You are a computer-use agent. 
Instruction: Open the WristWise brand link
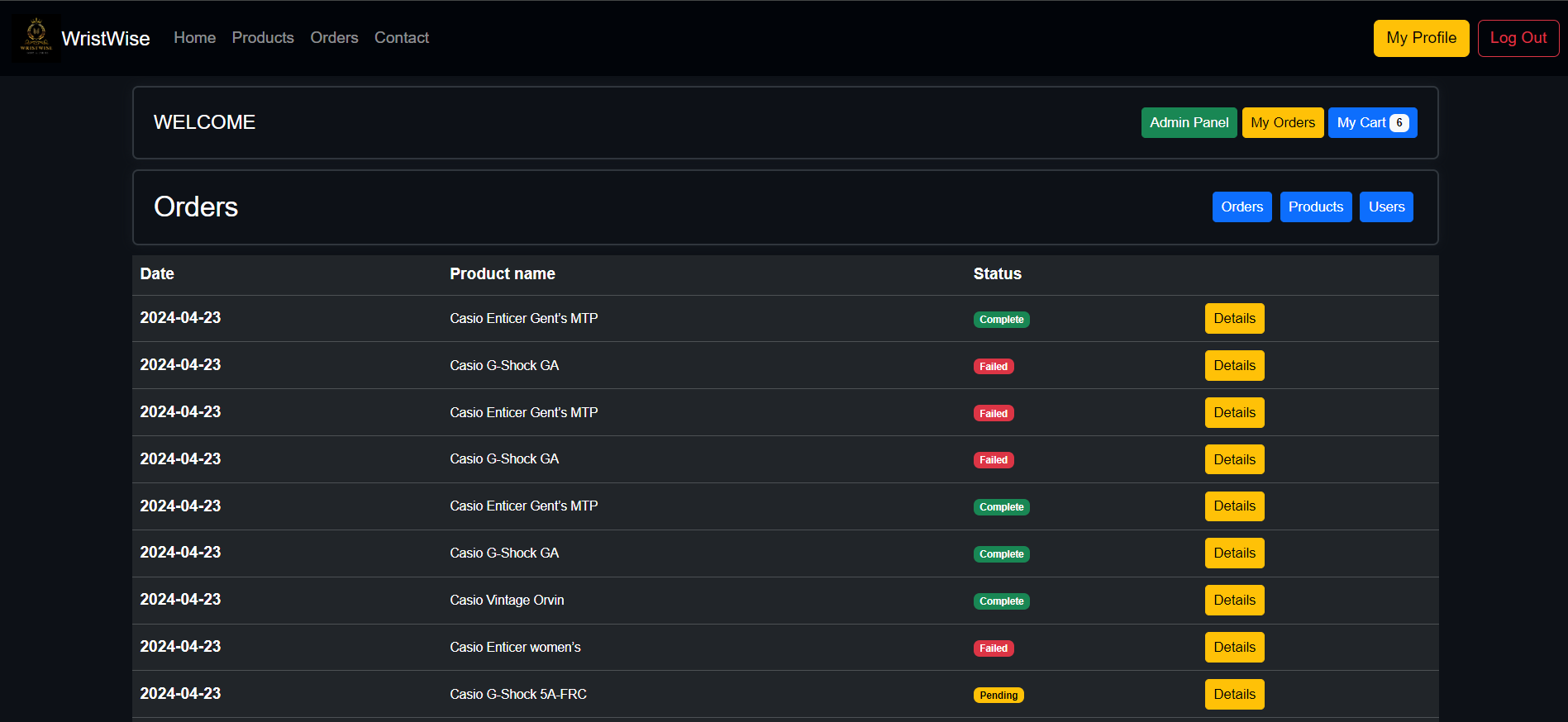(x=106, y=39)
